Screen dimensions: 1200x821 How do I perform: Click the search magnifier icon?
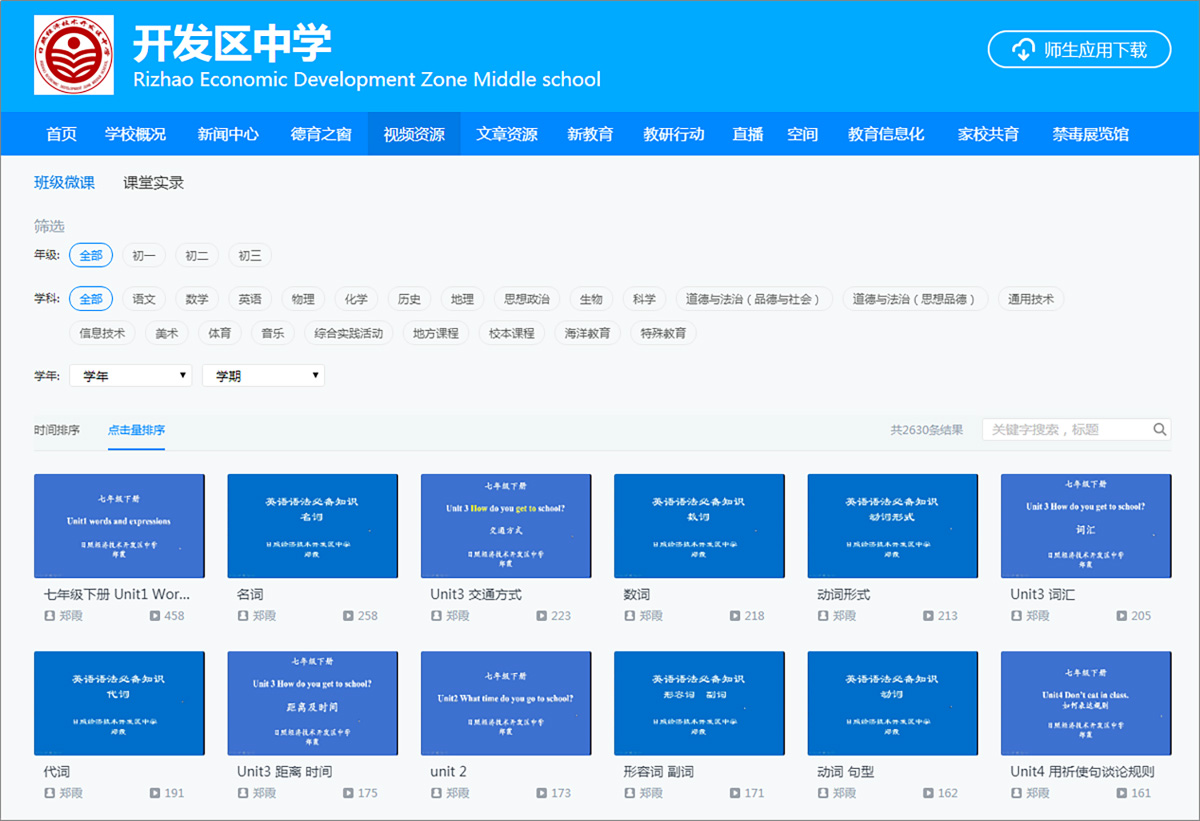[x=1160, y=430]
